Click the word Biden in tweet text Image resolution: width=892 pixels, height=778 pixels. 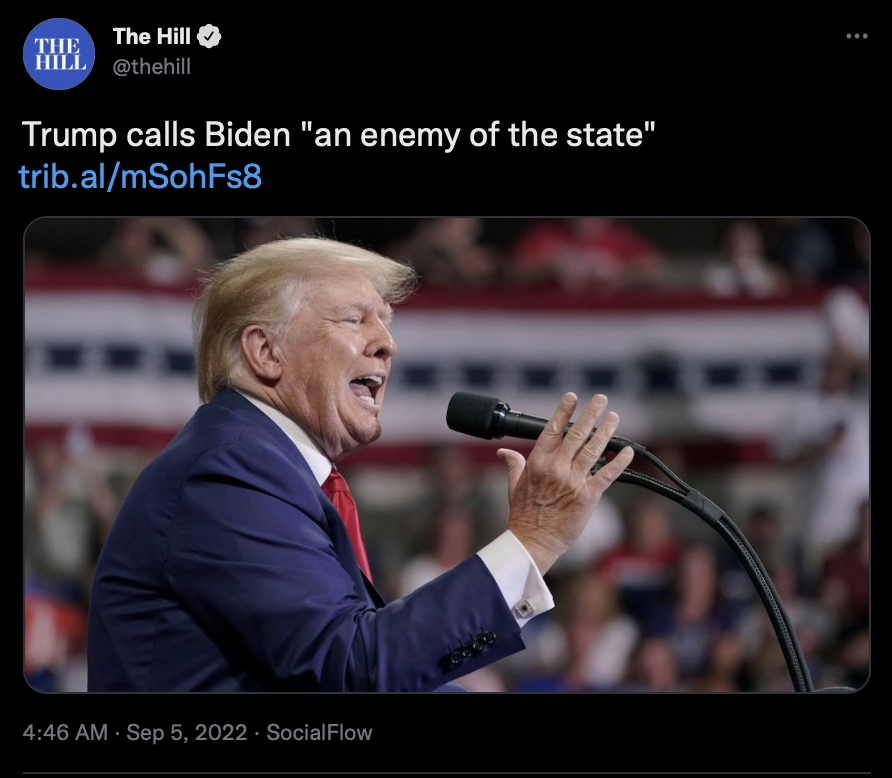[x=247, y=135]
